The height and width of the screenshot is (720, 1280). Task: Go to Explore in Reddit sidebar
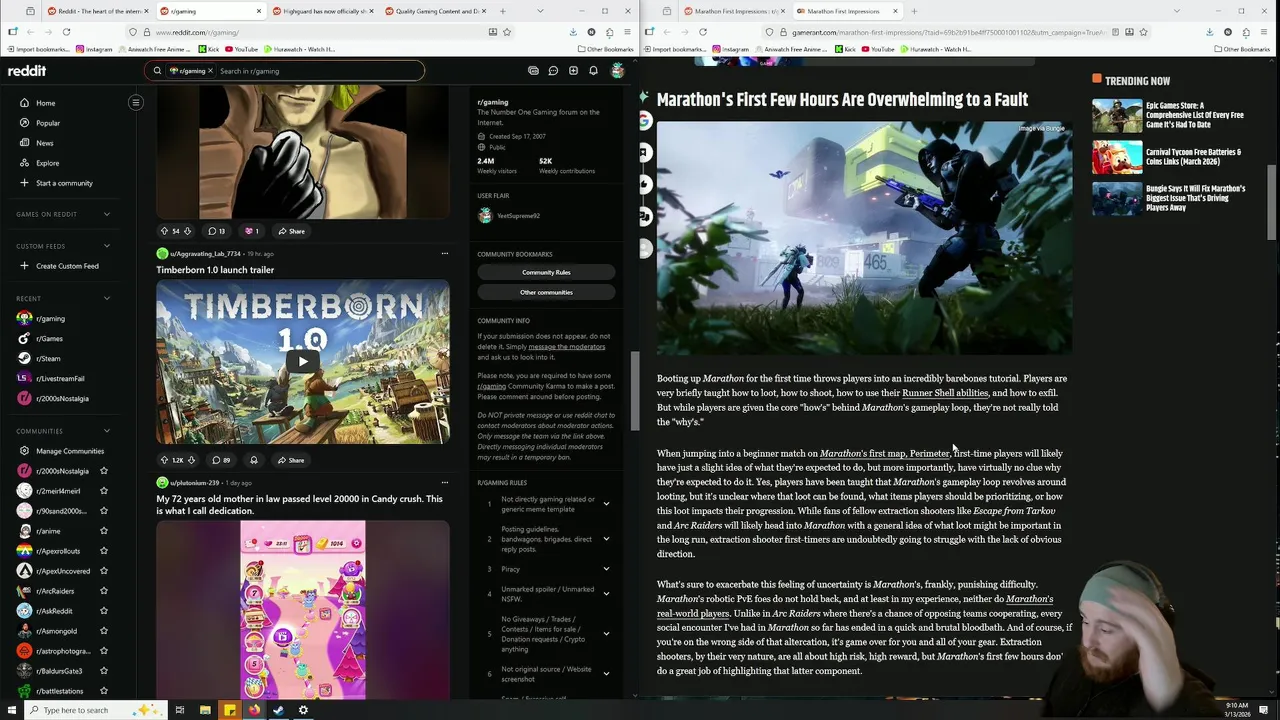(47, 163)
